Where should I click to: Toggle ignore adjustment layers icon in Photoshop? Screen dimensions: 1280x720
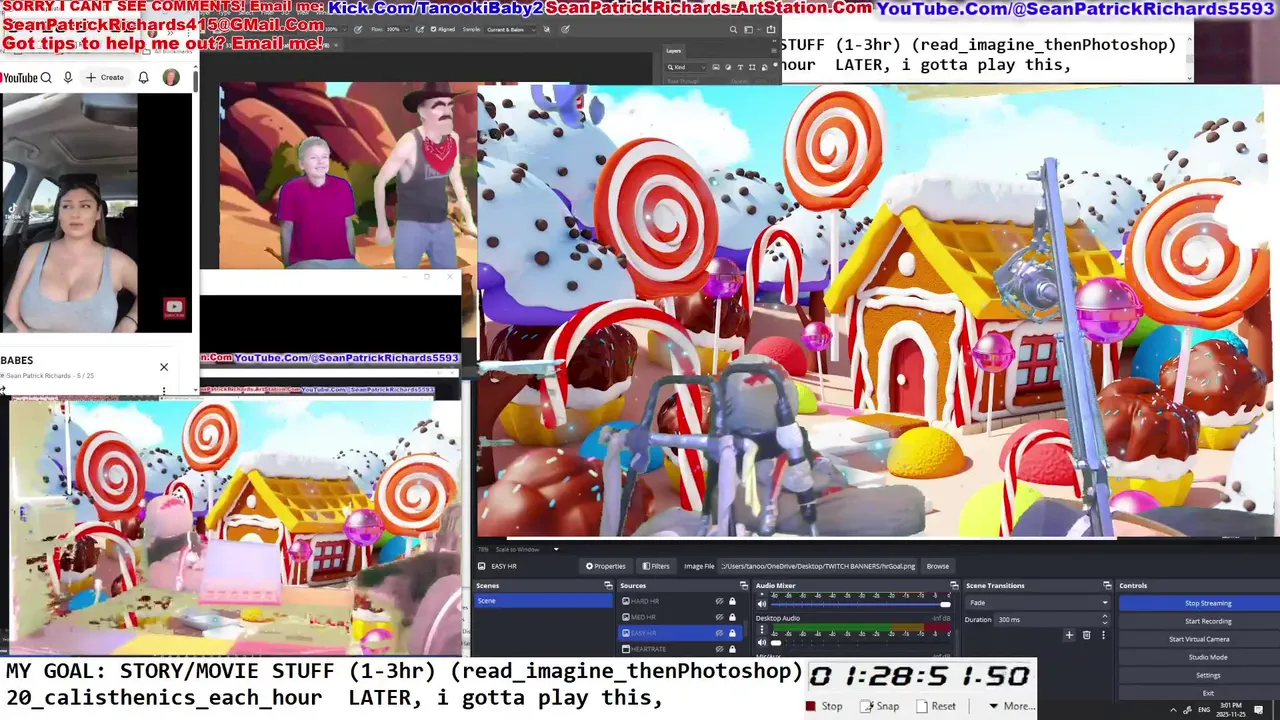click(547, 29)
